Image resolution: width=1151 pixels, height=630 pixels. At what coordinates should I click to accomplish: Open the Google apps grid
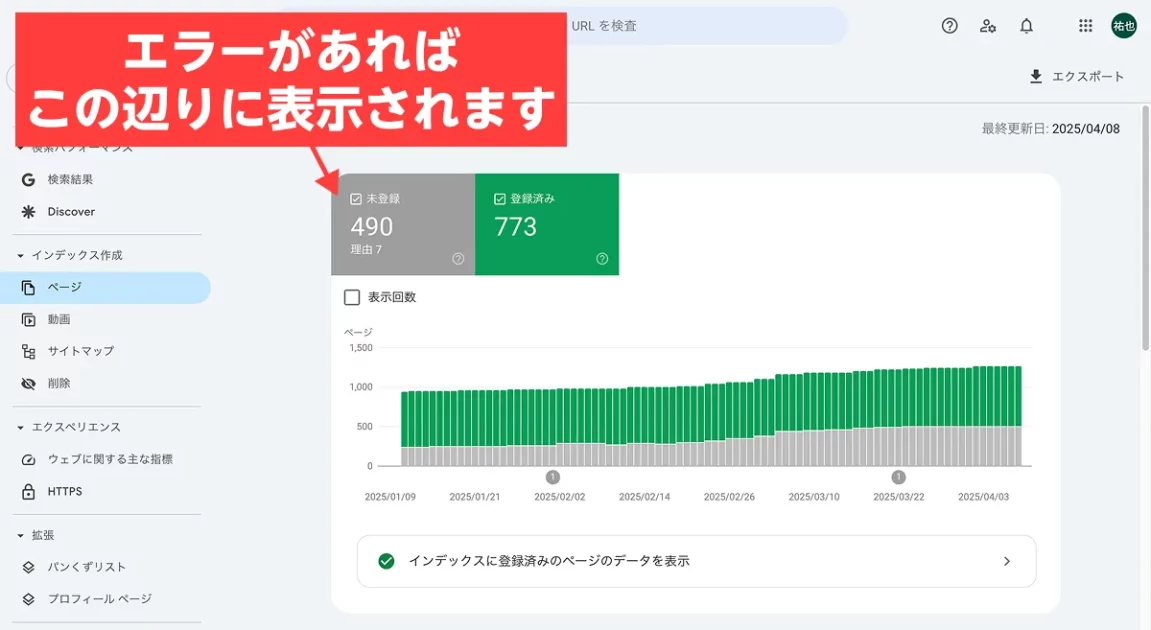1085,26
